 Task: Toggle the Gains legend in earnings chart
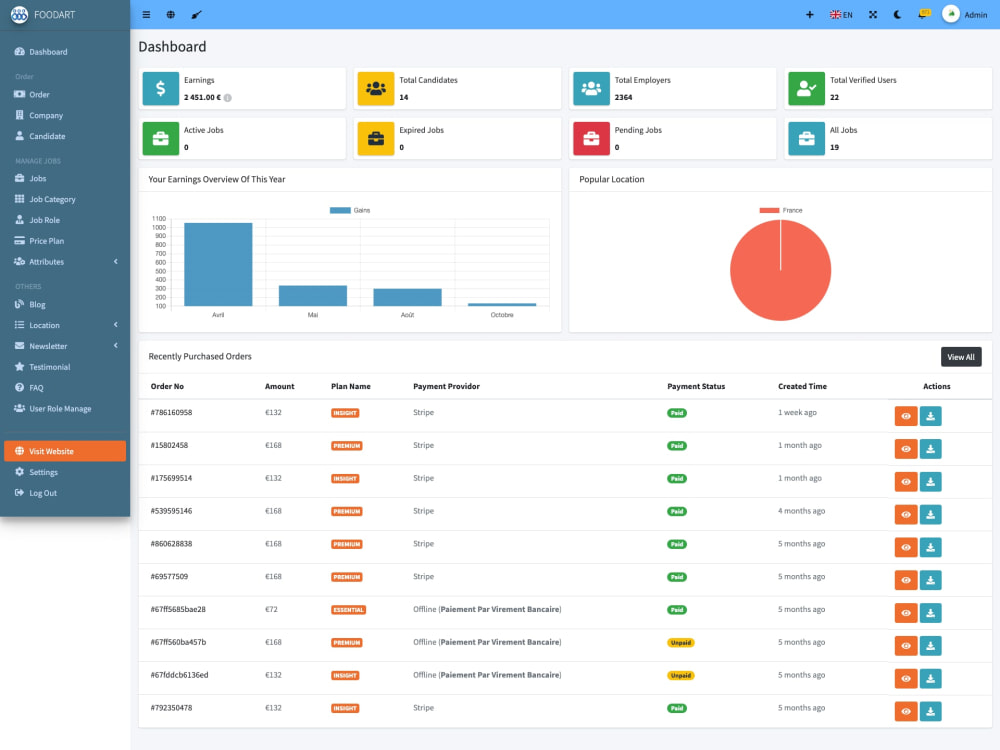pos(349,210)
